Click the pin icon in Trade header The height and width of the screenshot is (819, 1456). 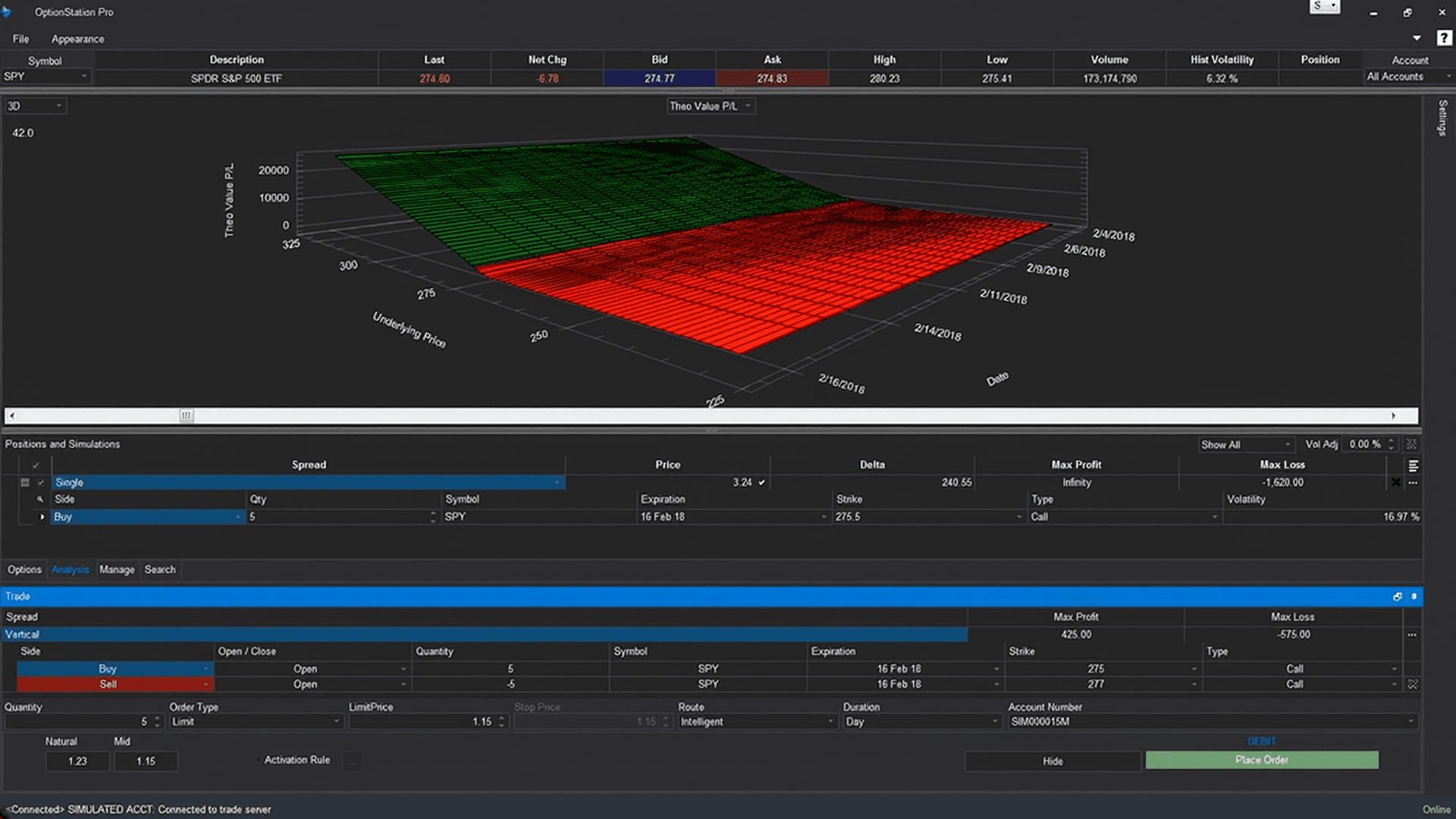click(1414, 597)
